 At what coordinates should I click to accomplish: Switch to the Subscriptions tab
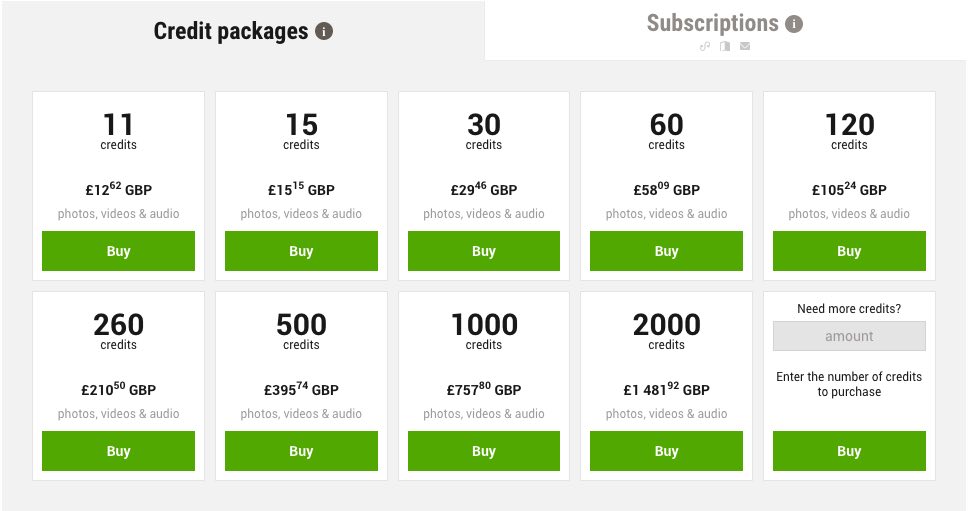(x=712, y=23)
